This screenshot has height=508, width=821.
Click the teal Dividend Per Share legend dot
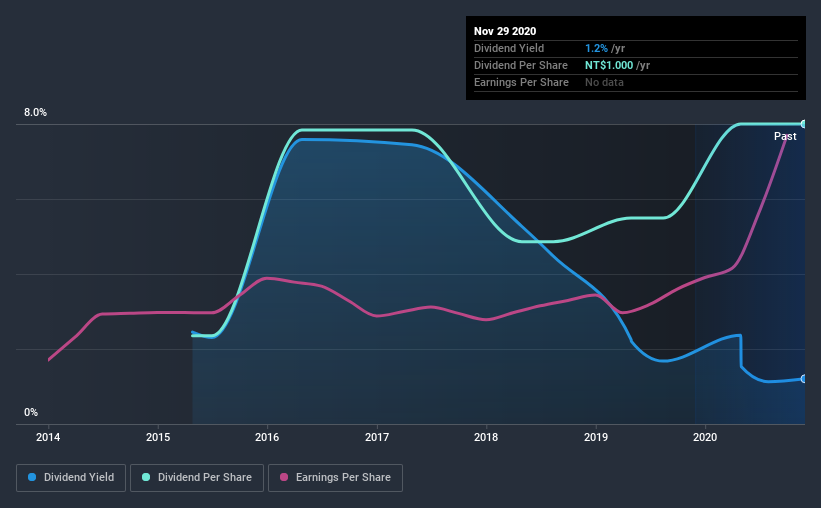146,477
